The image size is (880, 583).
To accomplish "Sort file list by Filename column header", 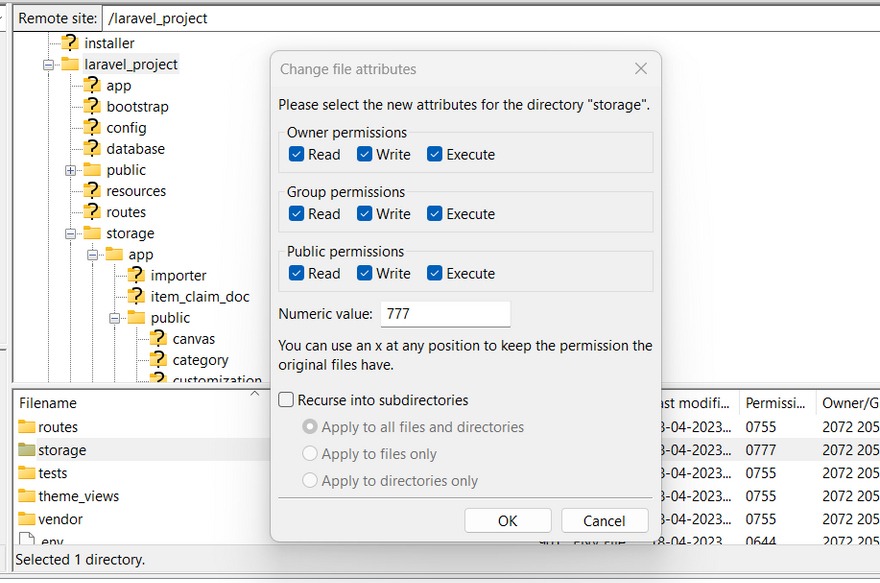I will [x=48, y=403].
